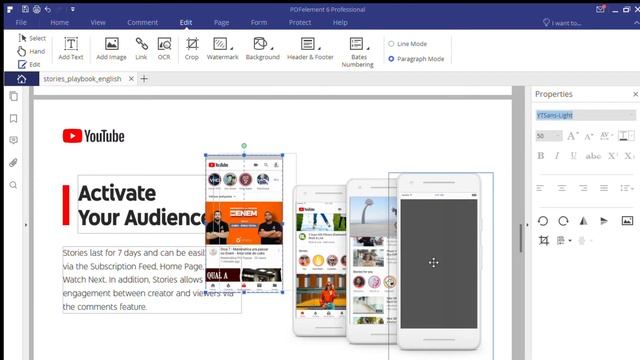Image resolution: width=640 pixels, height=360 pixels.
Task: Switch to the Page ribbon tab
Action: click(x=221, y=22)
